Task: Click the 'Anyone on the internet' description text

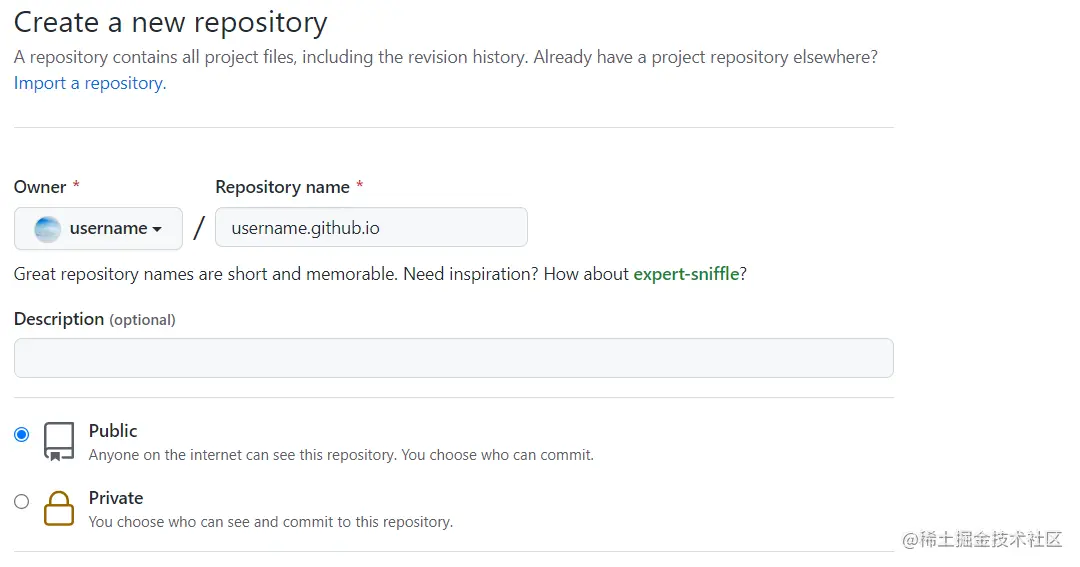Action: tap(341, 455)
